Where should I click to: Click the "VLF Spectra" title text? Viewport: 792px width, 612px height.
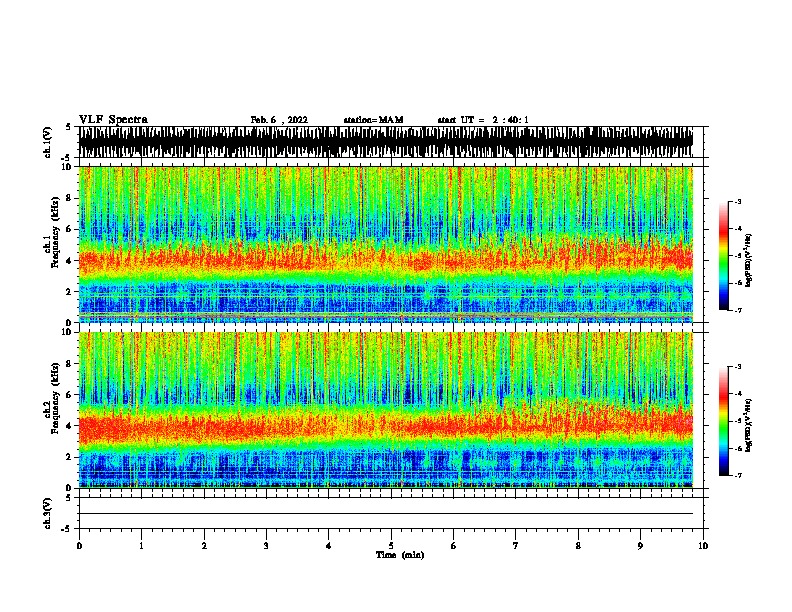pos(113,120)
